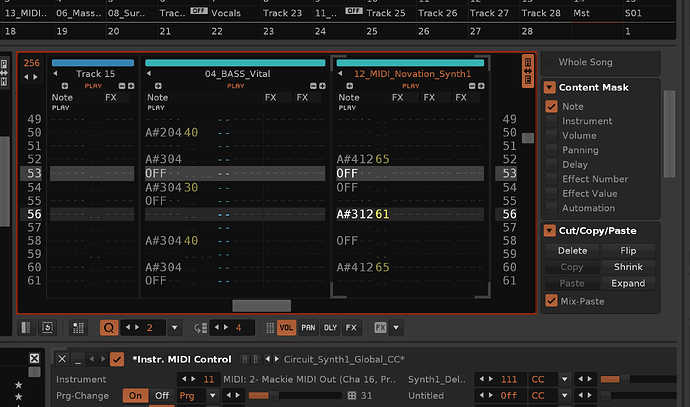Toggle the Instr. MIDI Control enable checkbox
Viewport: 690px width, 407px height.
click(117, 359)
